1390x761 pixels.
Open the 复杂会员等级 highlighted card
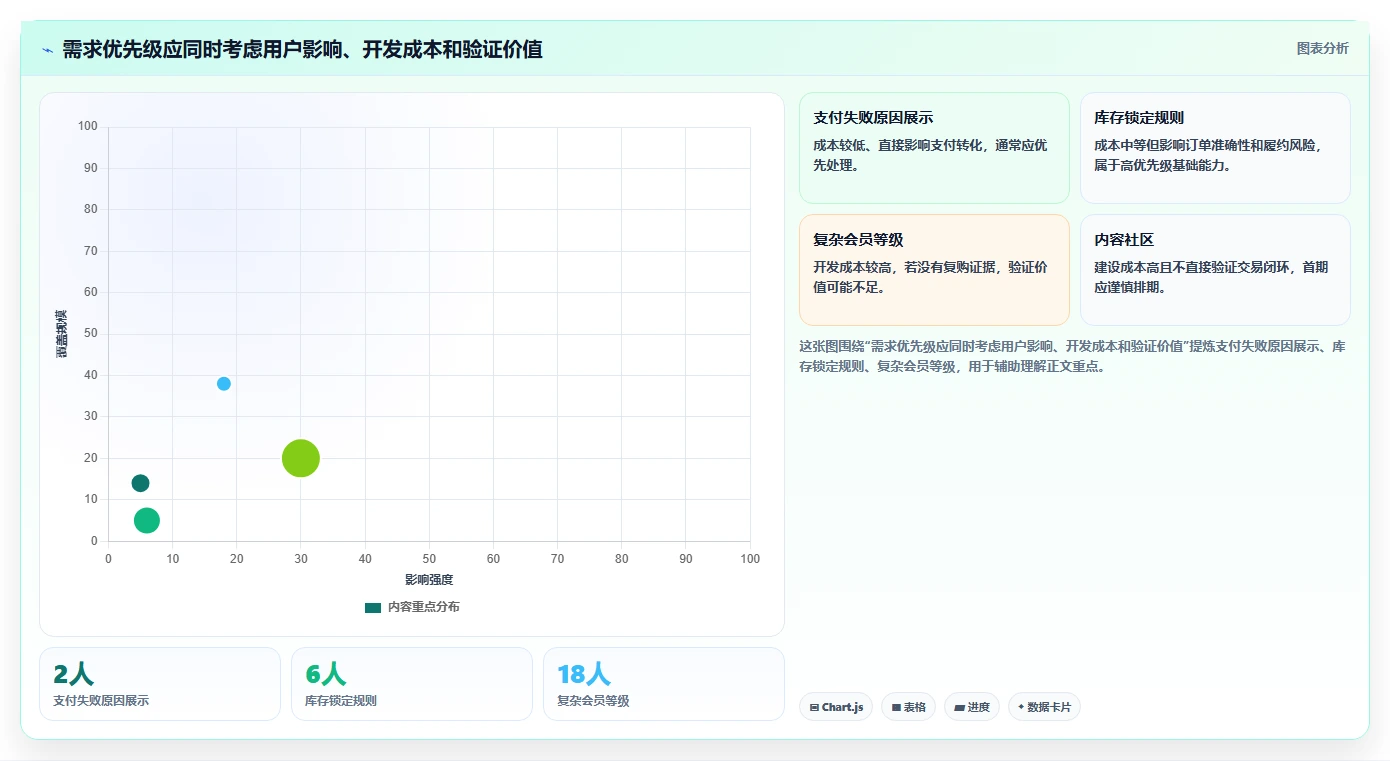pos(934,270)
